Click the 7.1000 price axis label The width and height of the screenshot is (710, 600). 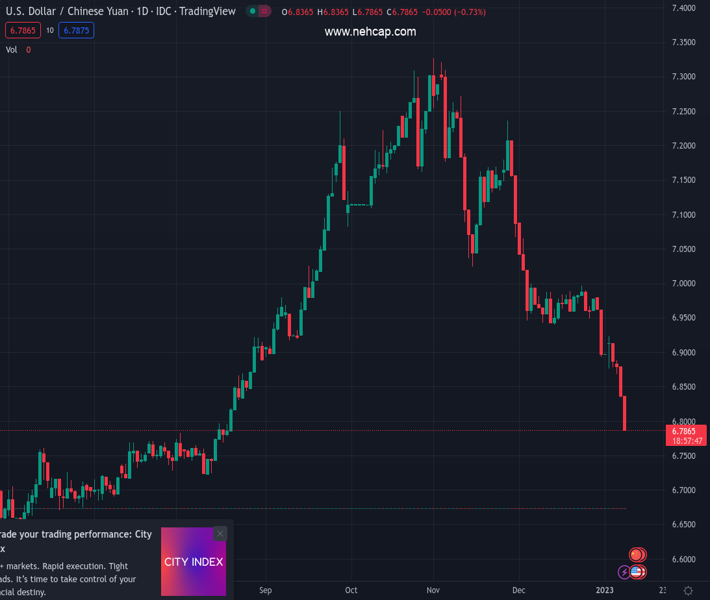pos(684,215)
